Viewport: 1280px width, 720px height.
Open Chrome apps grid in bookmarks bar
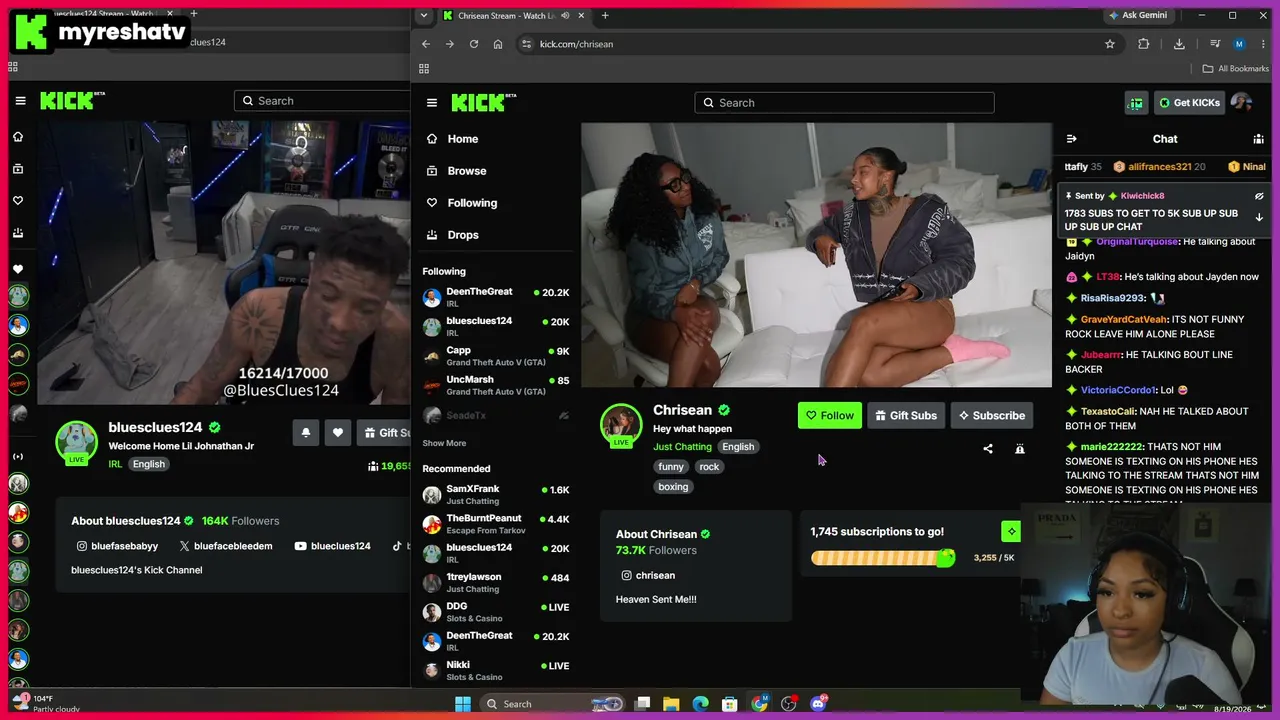coord(424,68)
